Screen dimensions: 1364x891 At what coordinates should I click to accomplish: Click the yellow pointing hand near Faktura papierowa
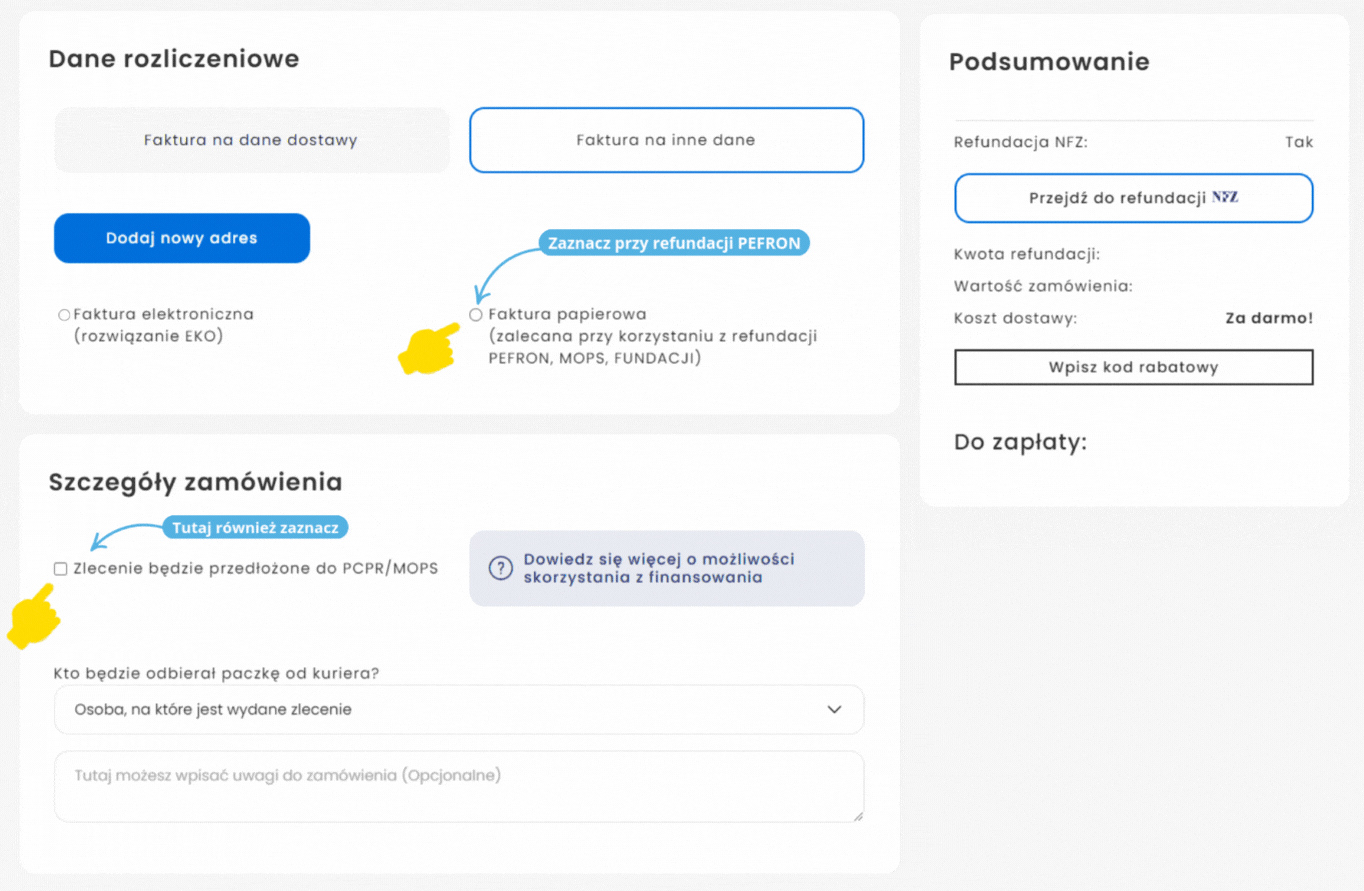(427, 350)
